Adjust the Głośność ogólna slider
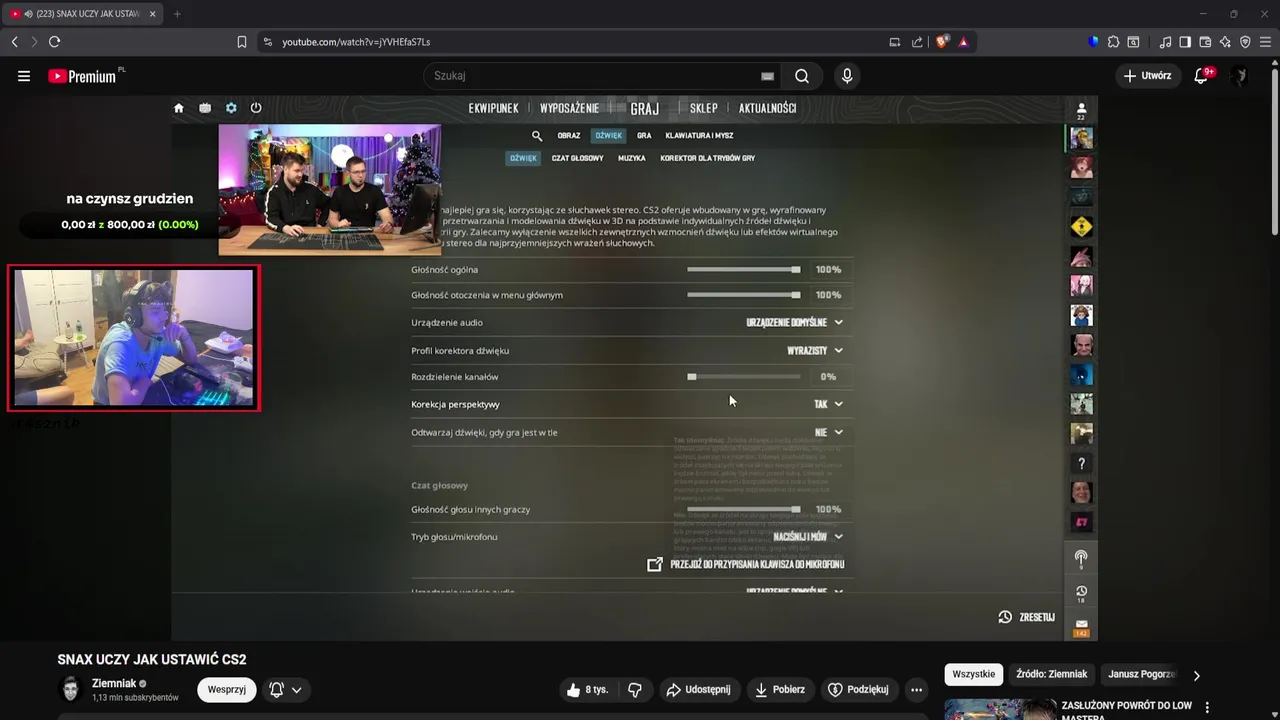Screen dimensions: 1280x720 744,270
